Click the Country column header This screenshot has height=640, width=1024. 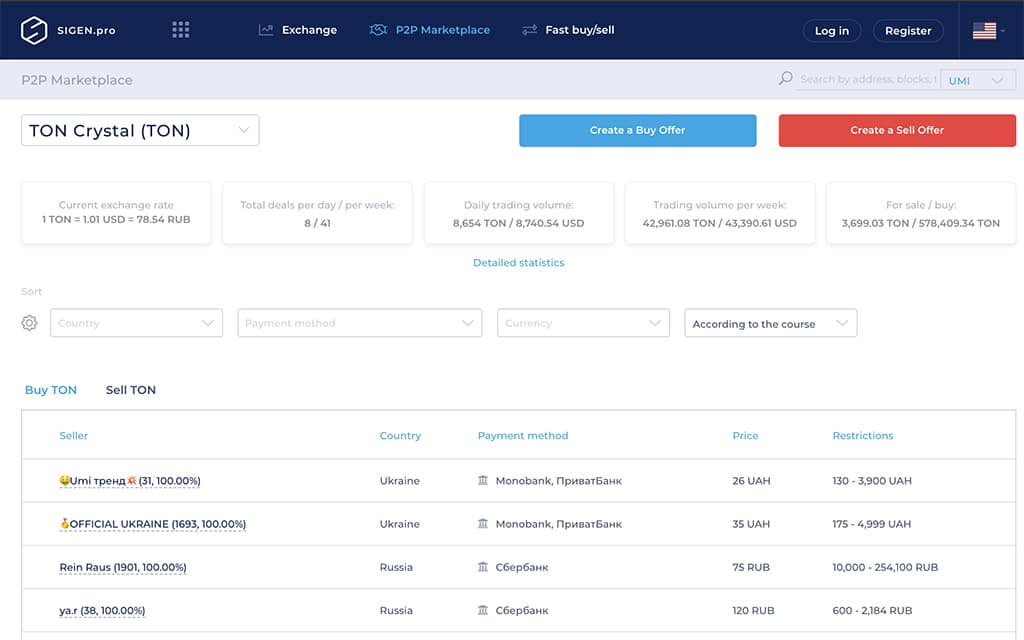pyautogui.click(x=400, y=436)
